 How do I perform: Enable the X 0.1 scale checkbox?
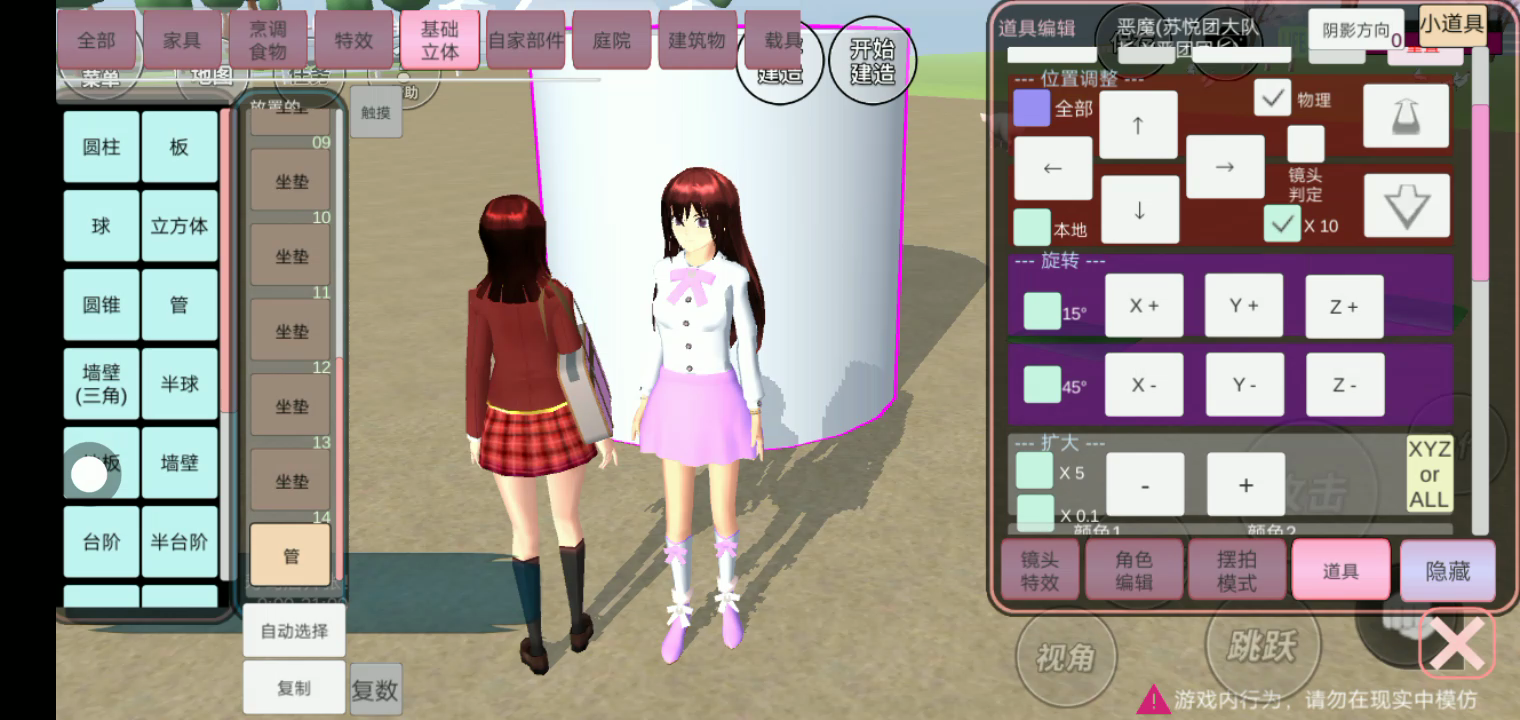1035,511
